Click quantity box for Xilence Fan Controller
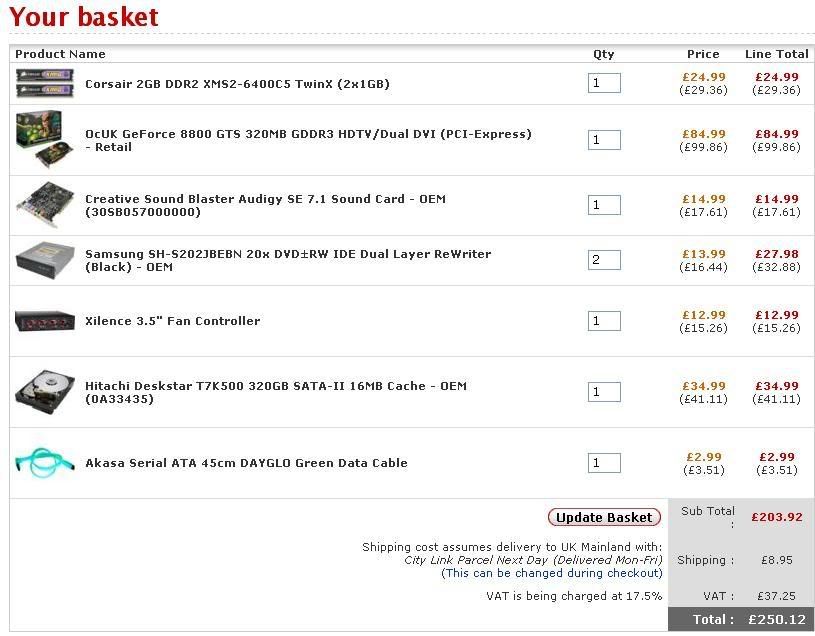815x636 pixels. point(604,321)
